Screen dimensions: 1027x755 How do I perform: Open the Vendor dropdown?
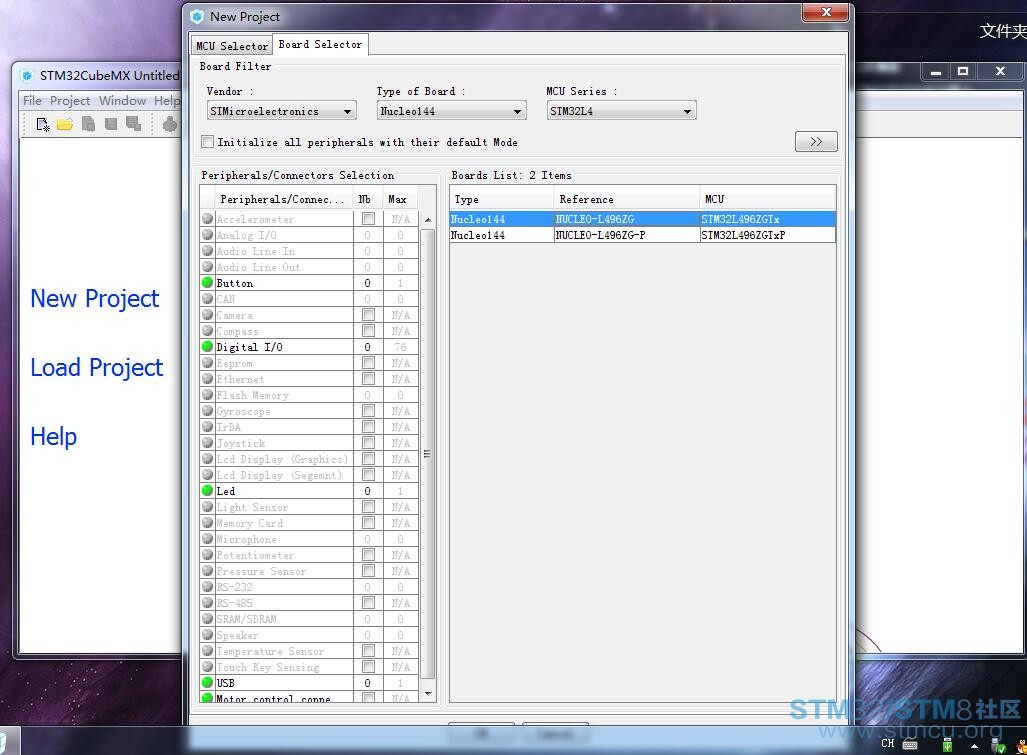[x=282, y=111]
